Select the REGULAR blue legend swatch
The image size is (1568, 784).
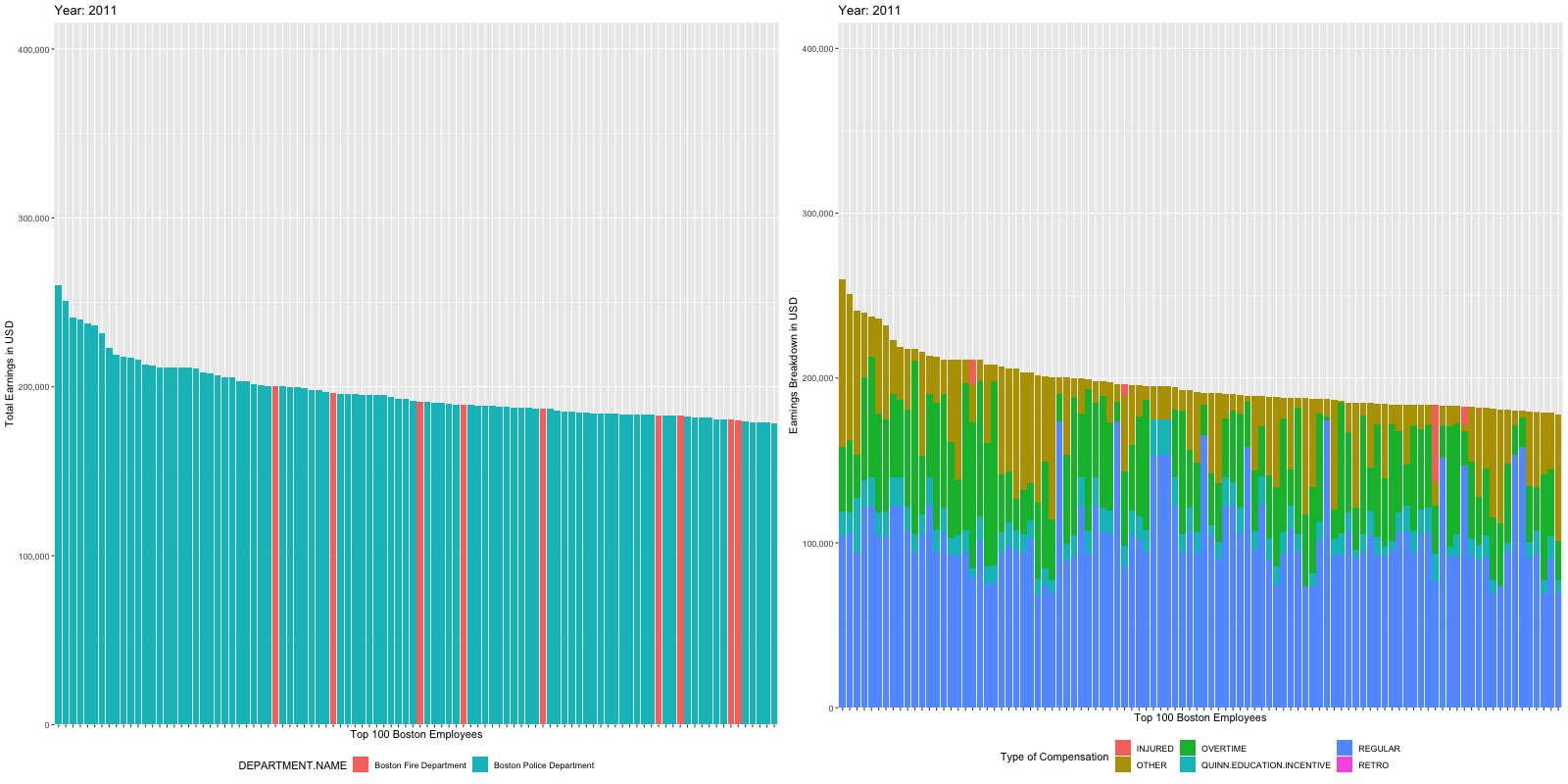(x=1345, y=749)
